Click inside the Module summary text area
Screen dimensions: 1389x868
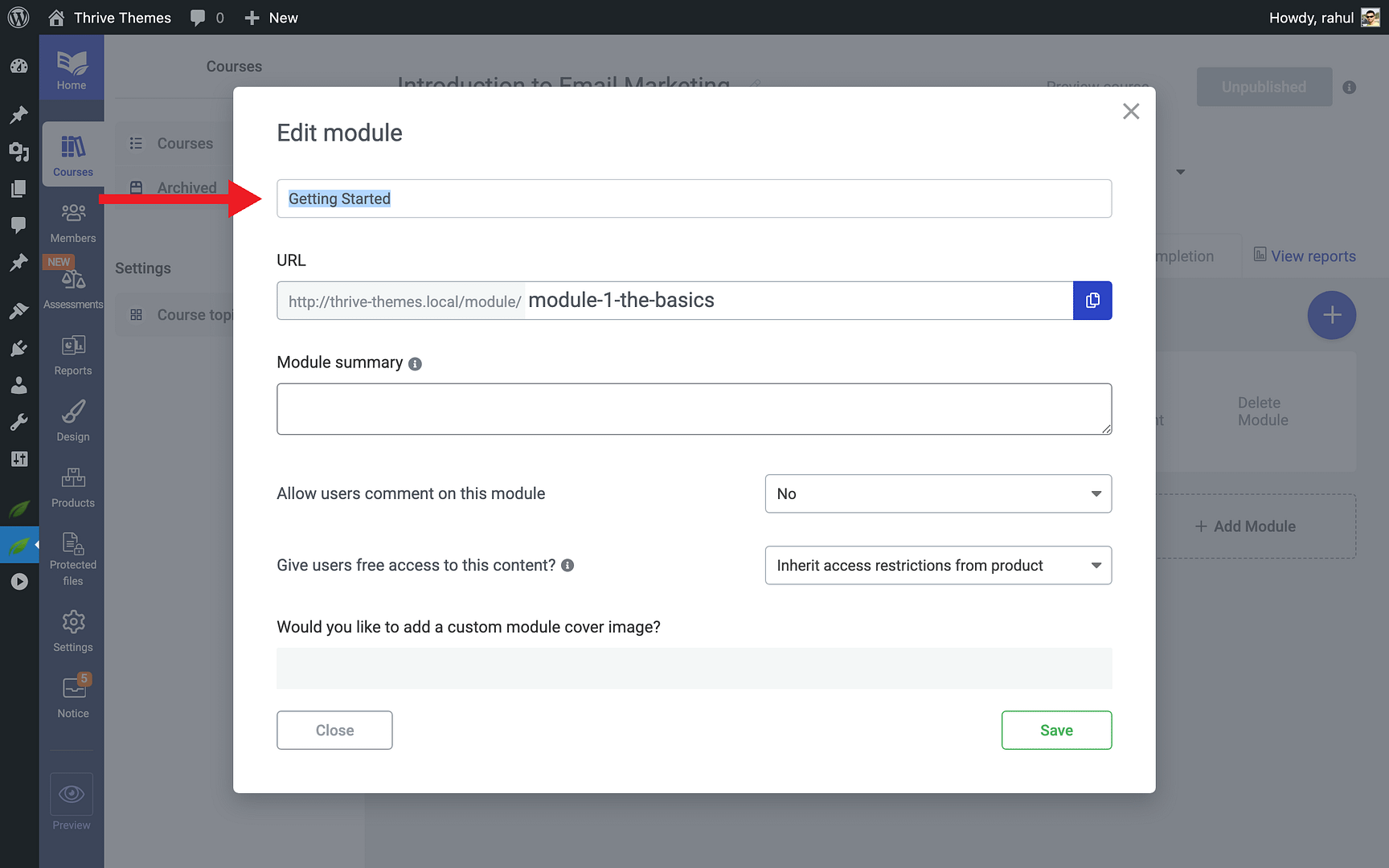click(x=694, y=408)
